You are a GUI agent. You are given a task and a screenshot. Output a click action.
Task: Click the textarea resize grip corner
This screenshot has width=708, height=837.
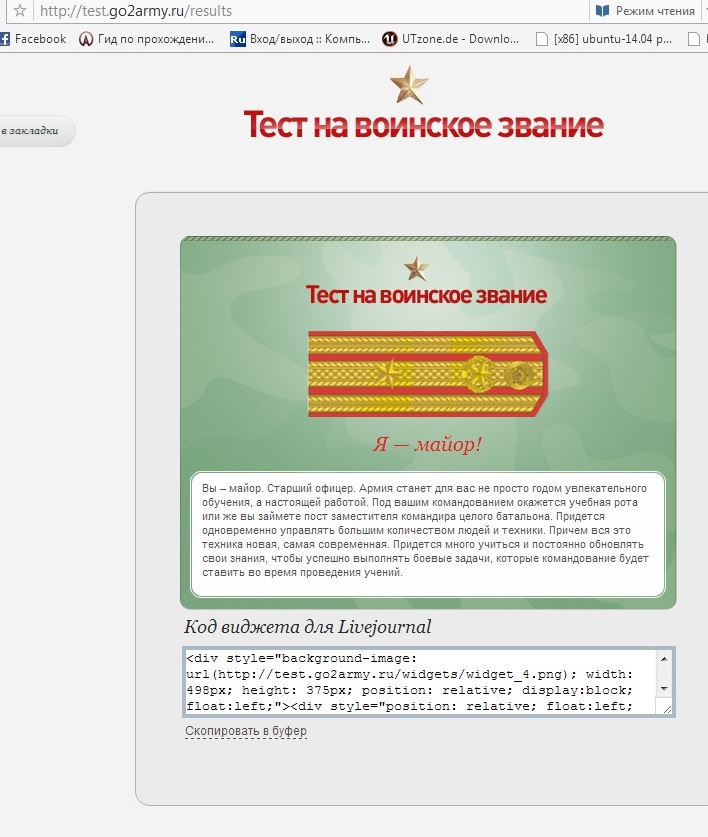[667, 709]
